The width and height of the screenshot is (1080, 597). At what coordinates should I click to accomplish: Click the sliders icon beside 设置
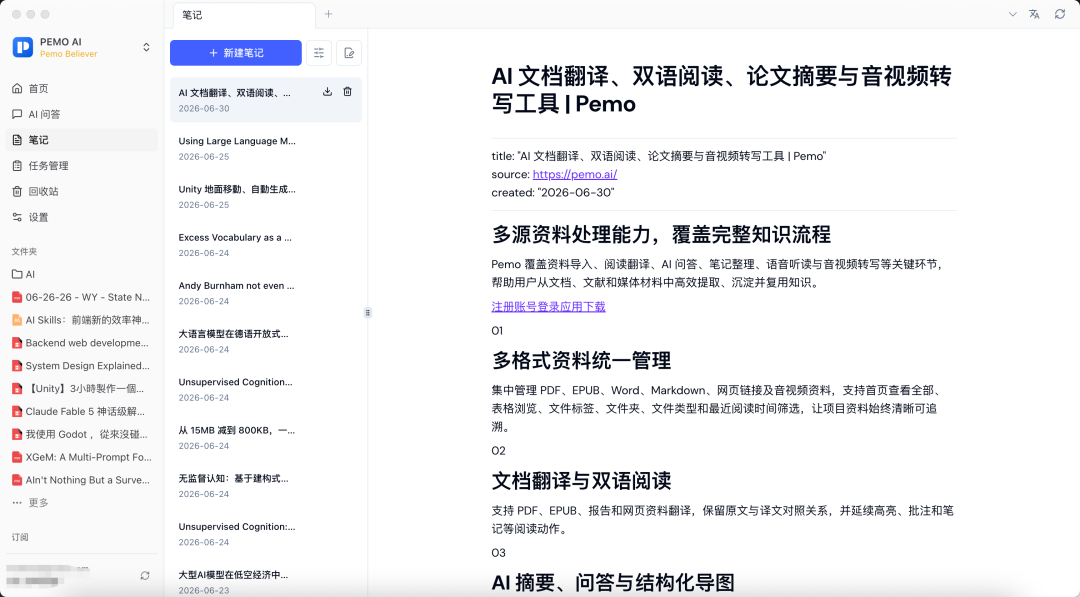point(17,217)
